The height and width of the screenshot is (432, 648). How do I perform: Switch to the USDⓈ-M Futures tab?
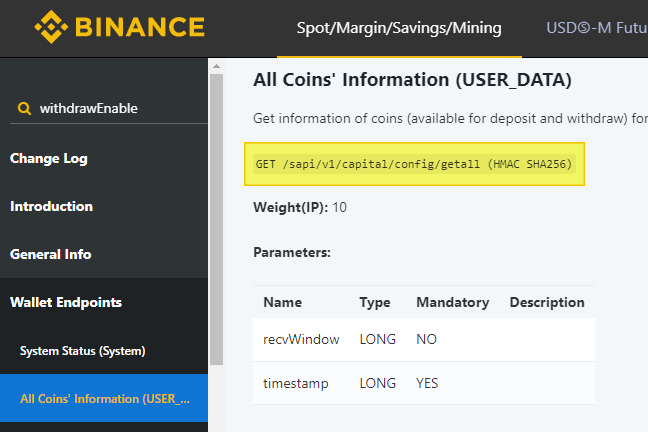pyautogui.click(x=597, y=28)
